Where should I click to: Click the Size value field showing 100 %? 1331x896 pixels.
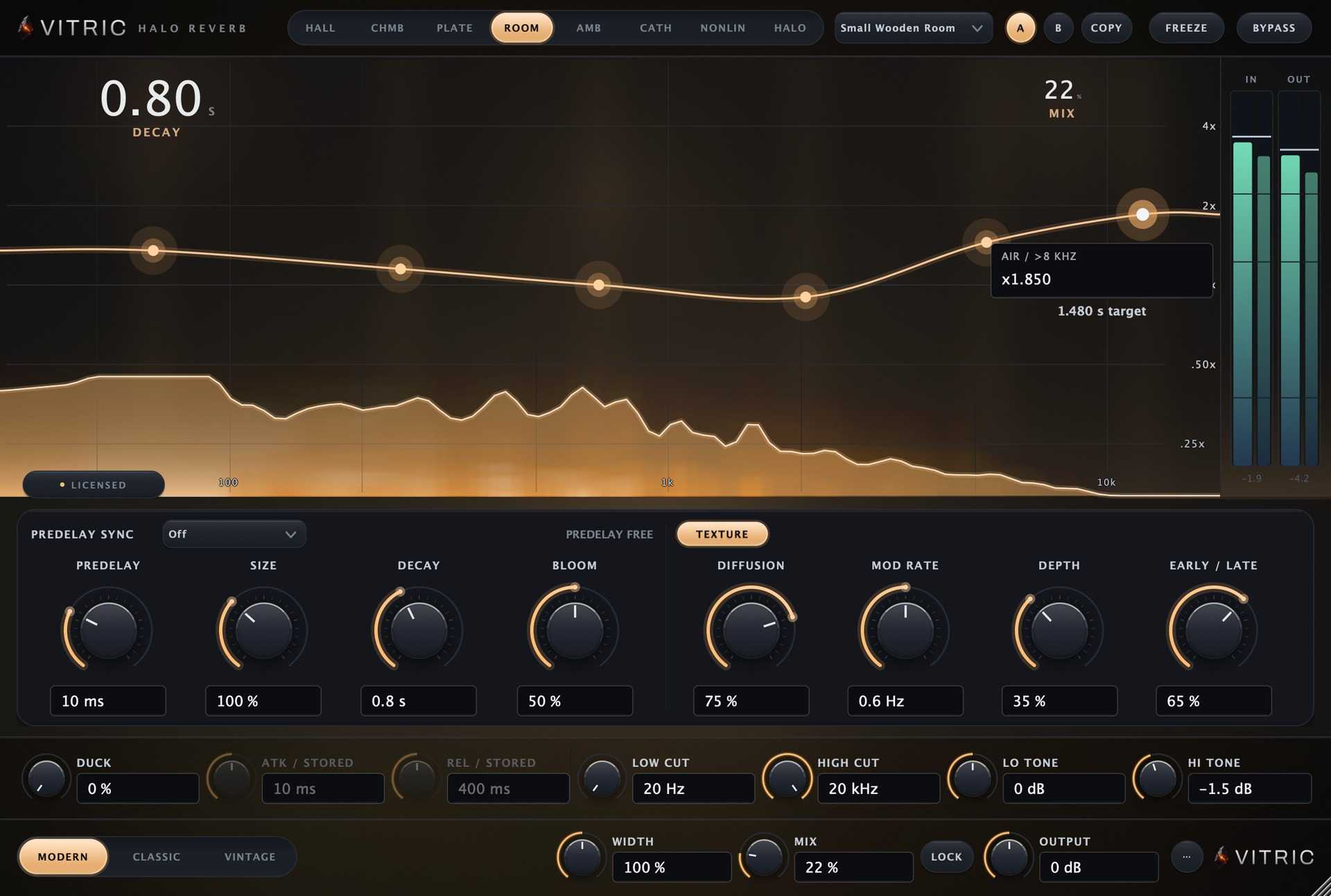(x=263, y=701)
